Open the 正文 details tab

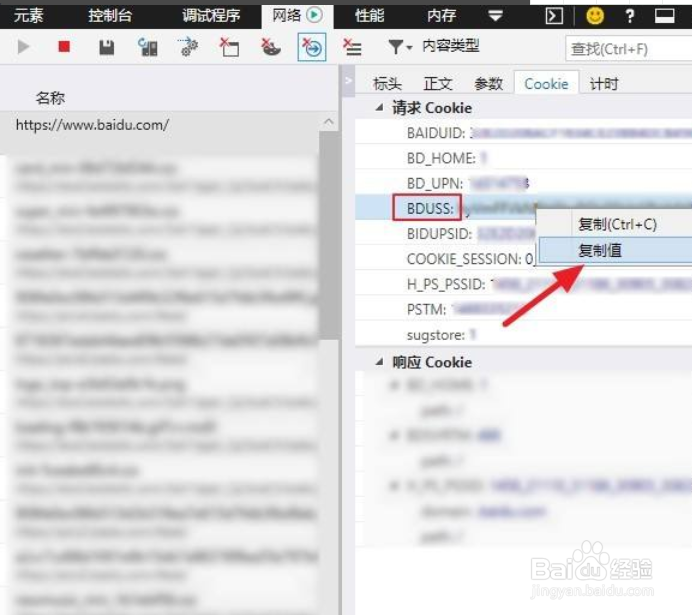click(x=438, y=83)
